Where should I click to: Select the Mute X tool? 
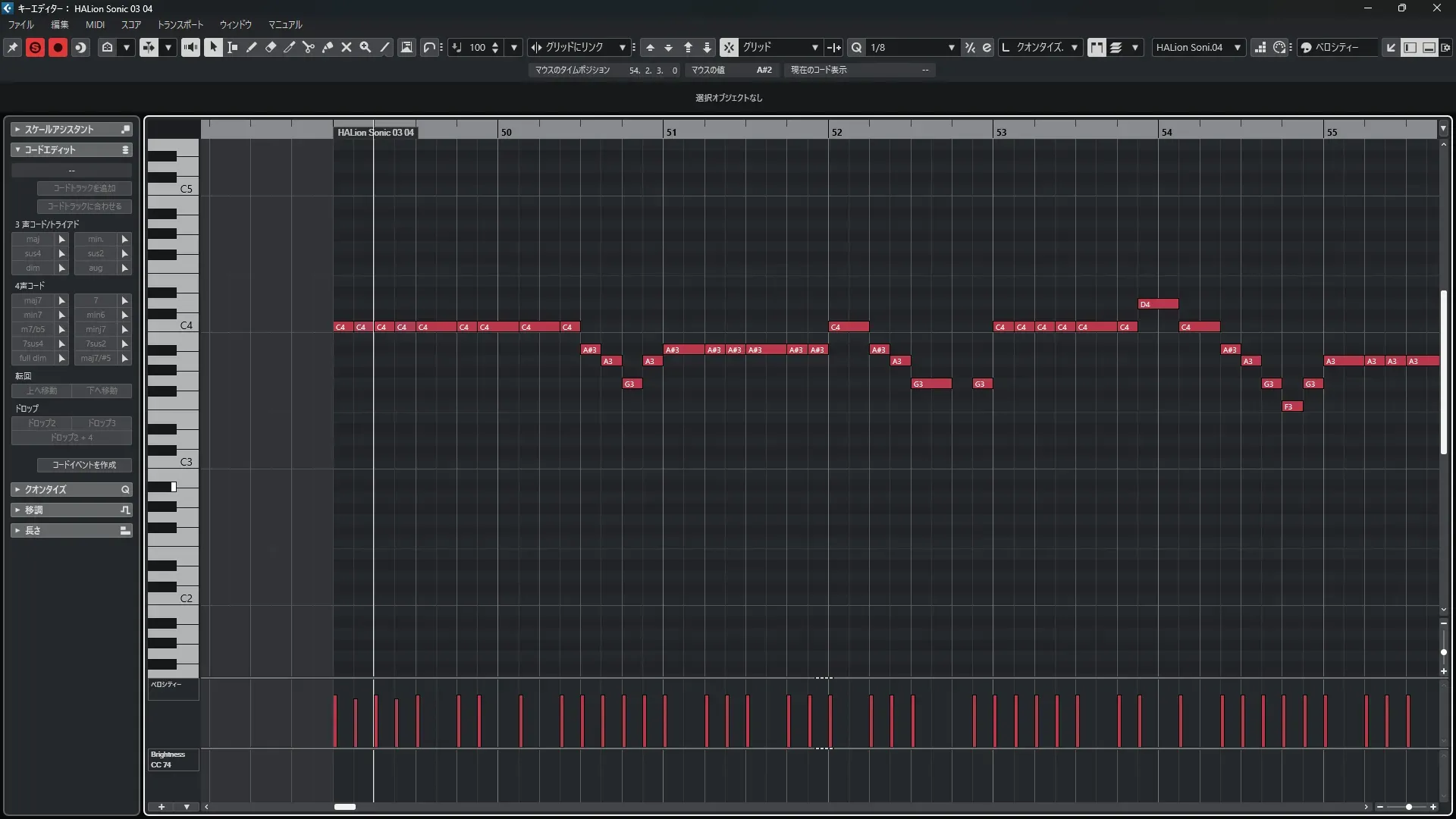point(346,47)
